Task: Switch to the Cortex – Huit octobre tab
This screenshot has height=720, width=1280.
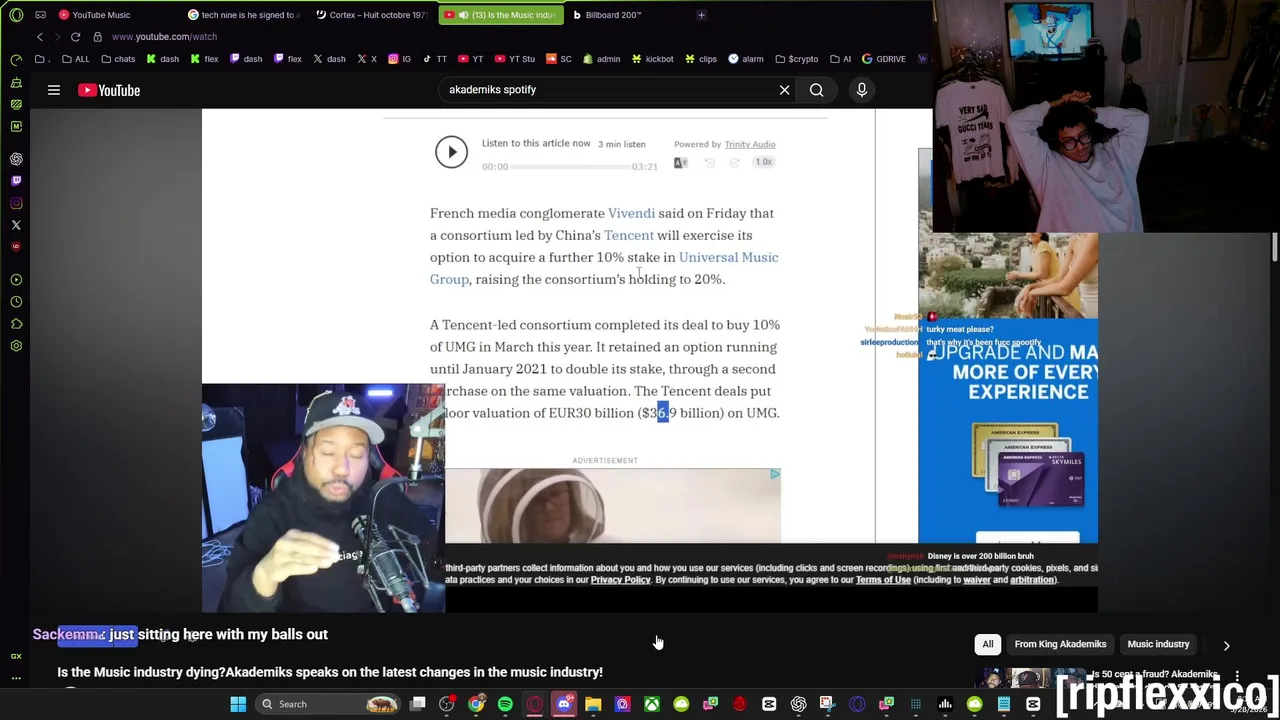Action: click(x=372, y=15)
